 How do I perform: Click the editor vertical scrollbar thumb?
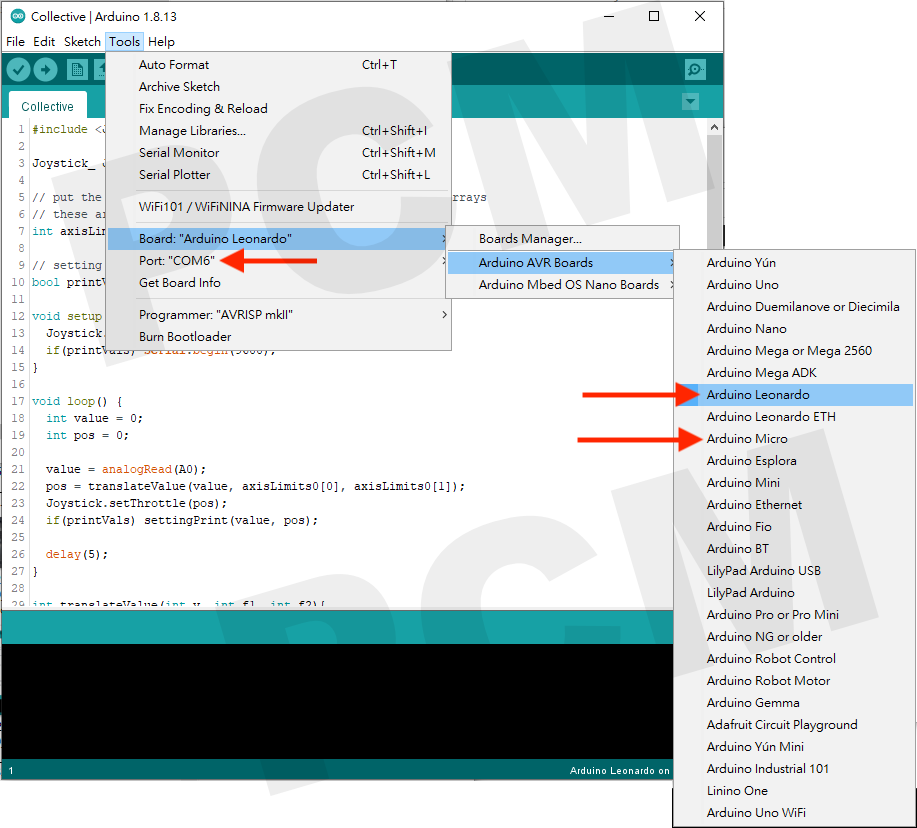[x=714, y=193]
